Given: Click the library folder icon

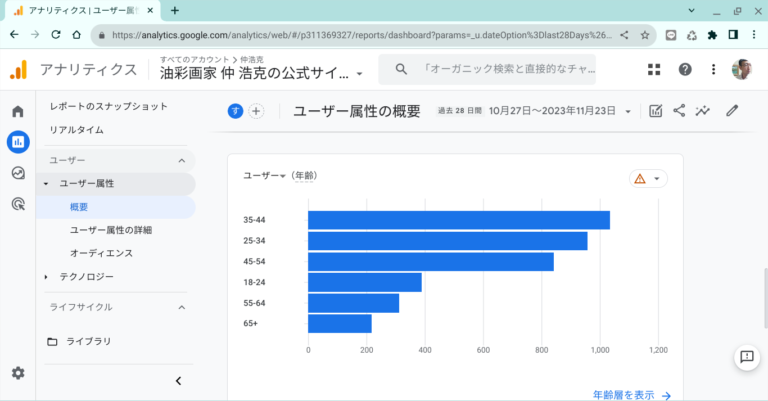Looking at the screenshot, I should click(52, 342).
